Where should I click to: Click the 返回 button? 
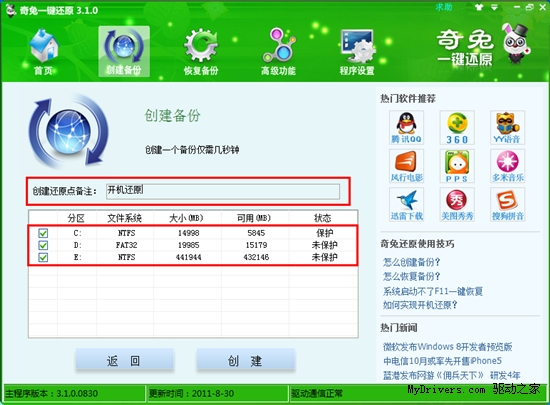(x=124, y=360)
